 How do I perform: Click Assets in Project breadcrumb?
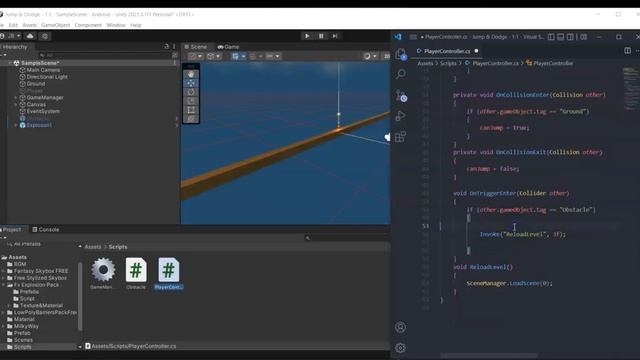point(93,247)
